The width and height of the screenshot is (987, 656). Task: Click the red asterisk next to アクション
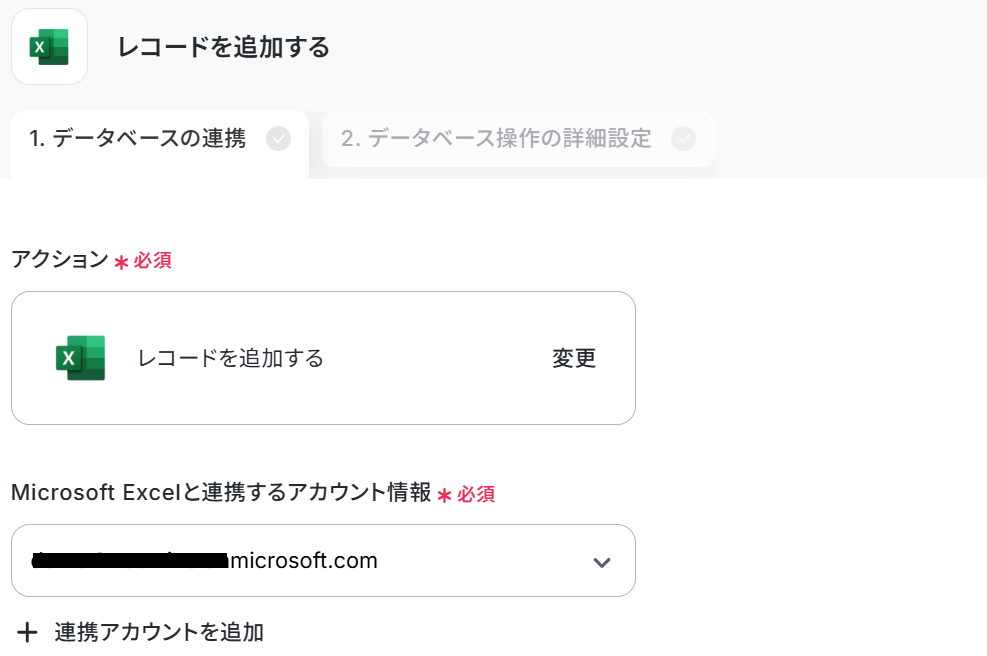pyautogui.click(x=121, y=262)
